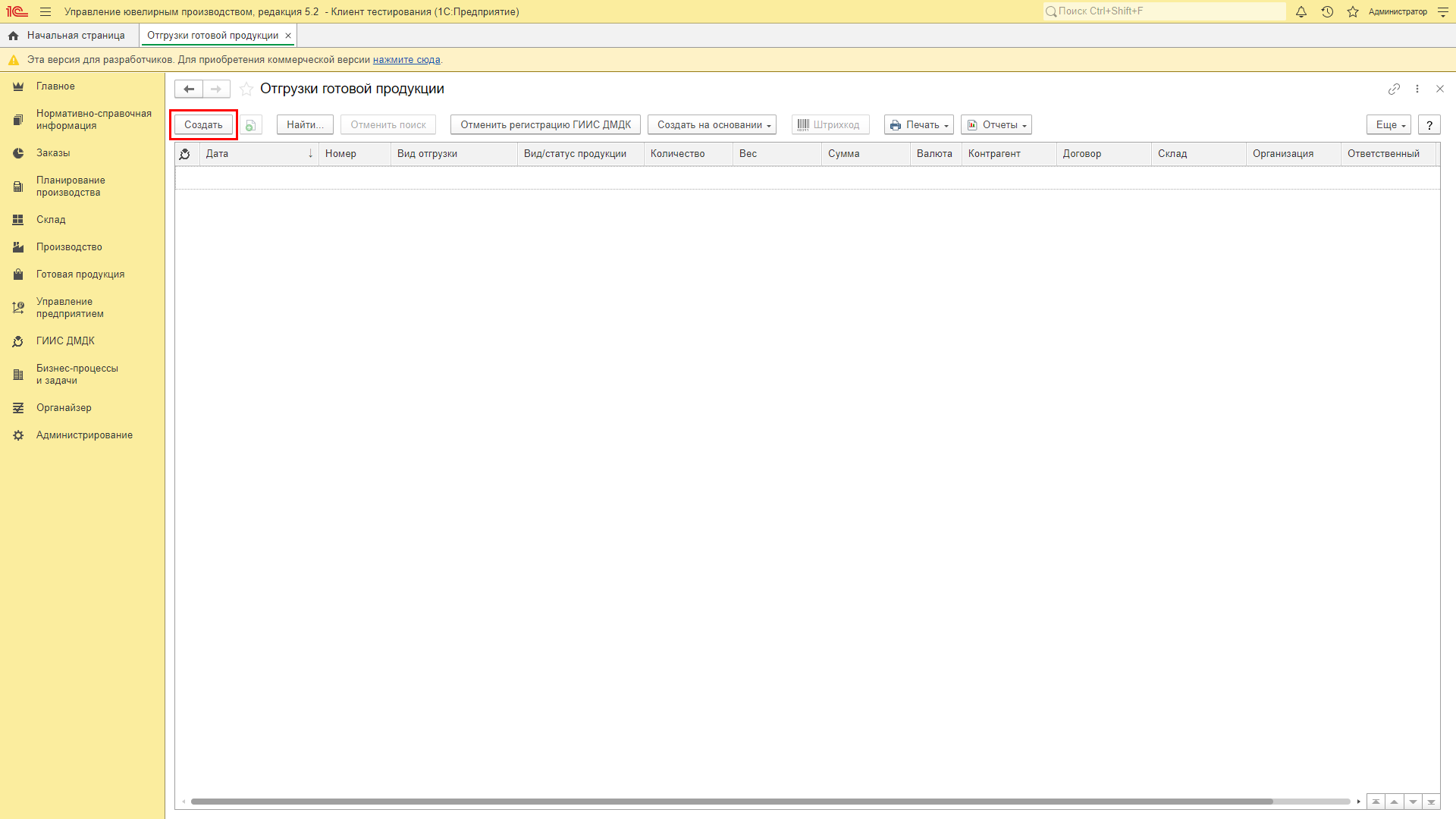Move up one row in list
The image size is (1456, 819).
pyautogui.click(x=1394, y=802)
